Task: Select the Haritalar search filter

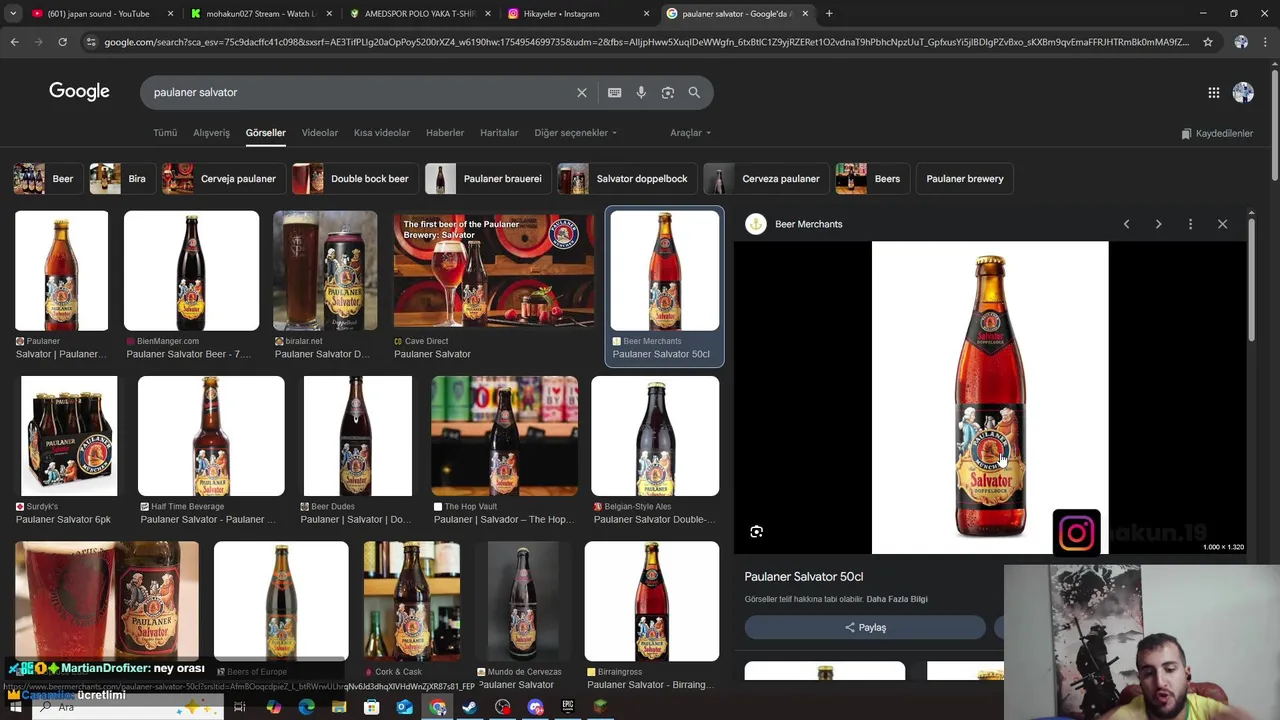Action: [499, 133]
